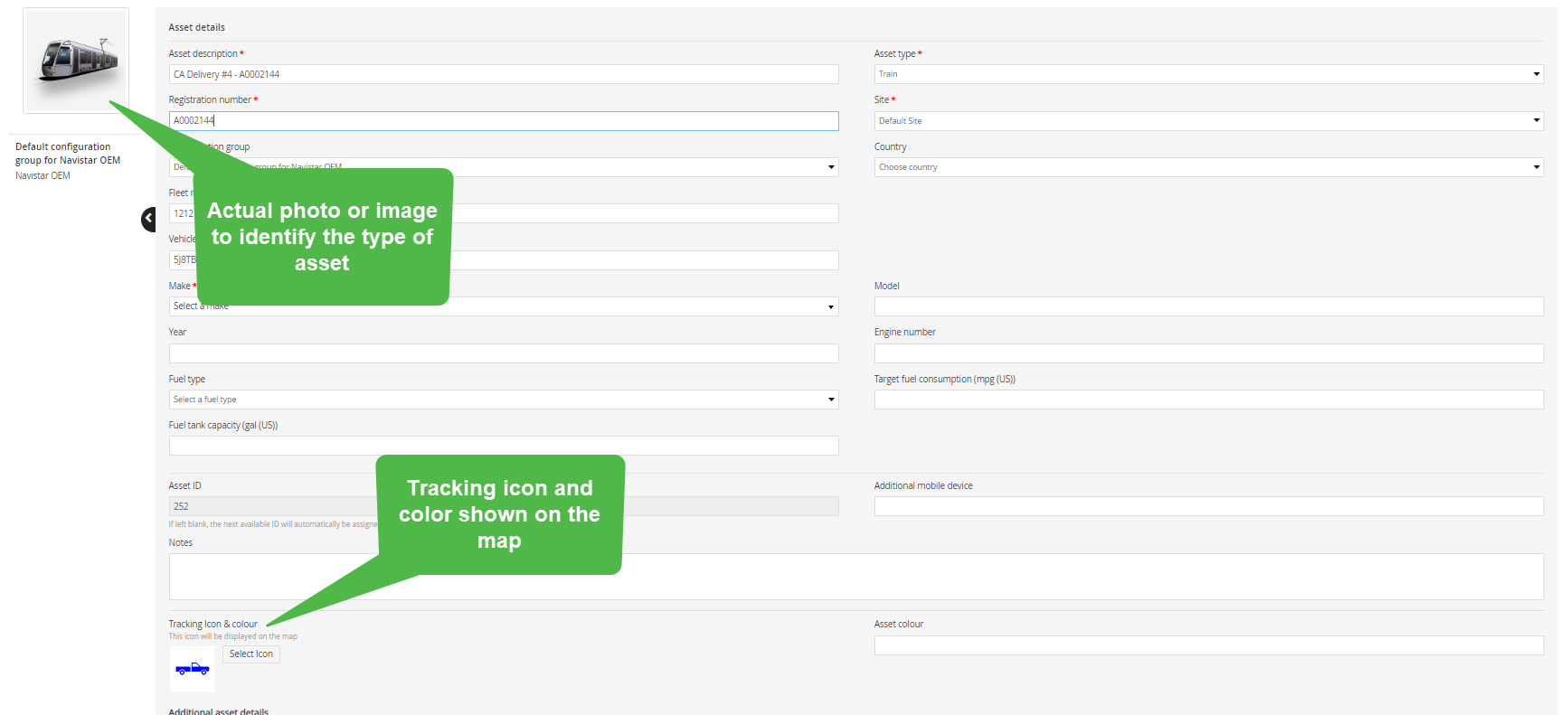
Task: Open the Asset type dropdown
Action: (1208, 74)
